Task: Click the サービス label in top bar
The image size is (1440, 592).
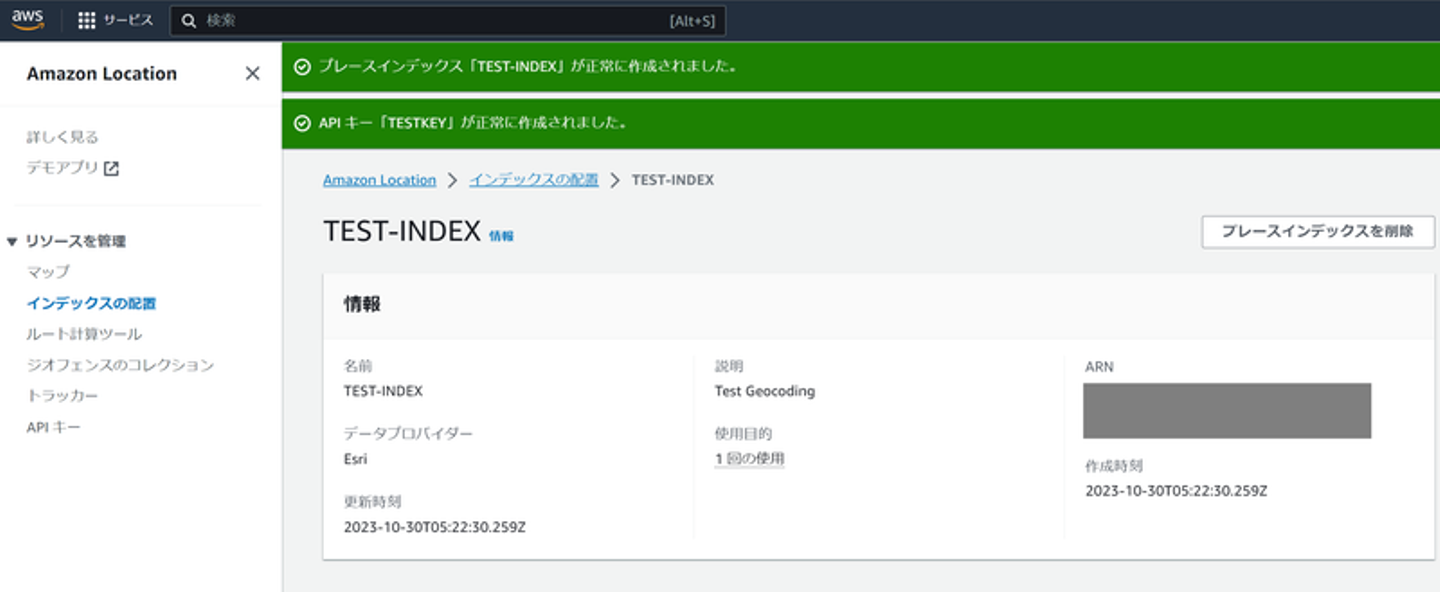Action: click(128, 21)
